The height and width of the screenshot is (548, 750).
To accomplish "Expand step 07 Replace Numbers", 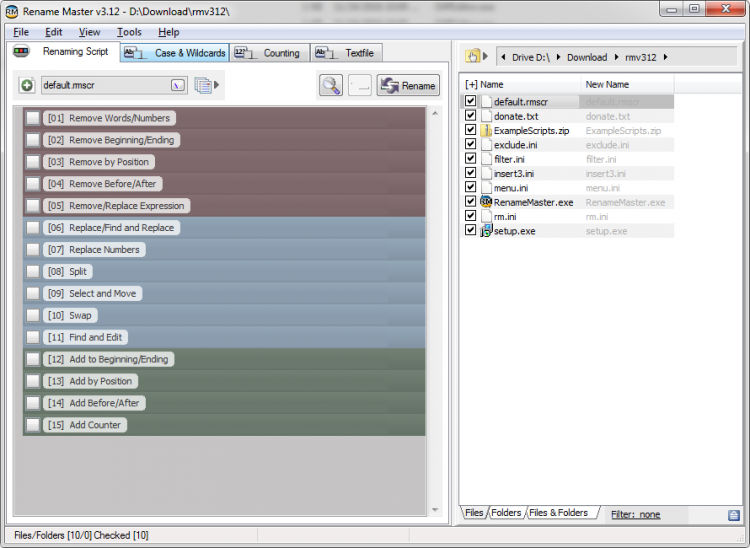I will pyautogui.click(x=94, y=250).
